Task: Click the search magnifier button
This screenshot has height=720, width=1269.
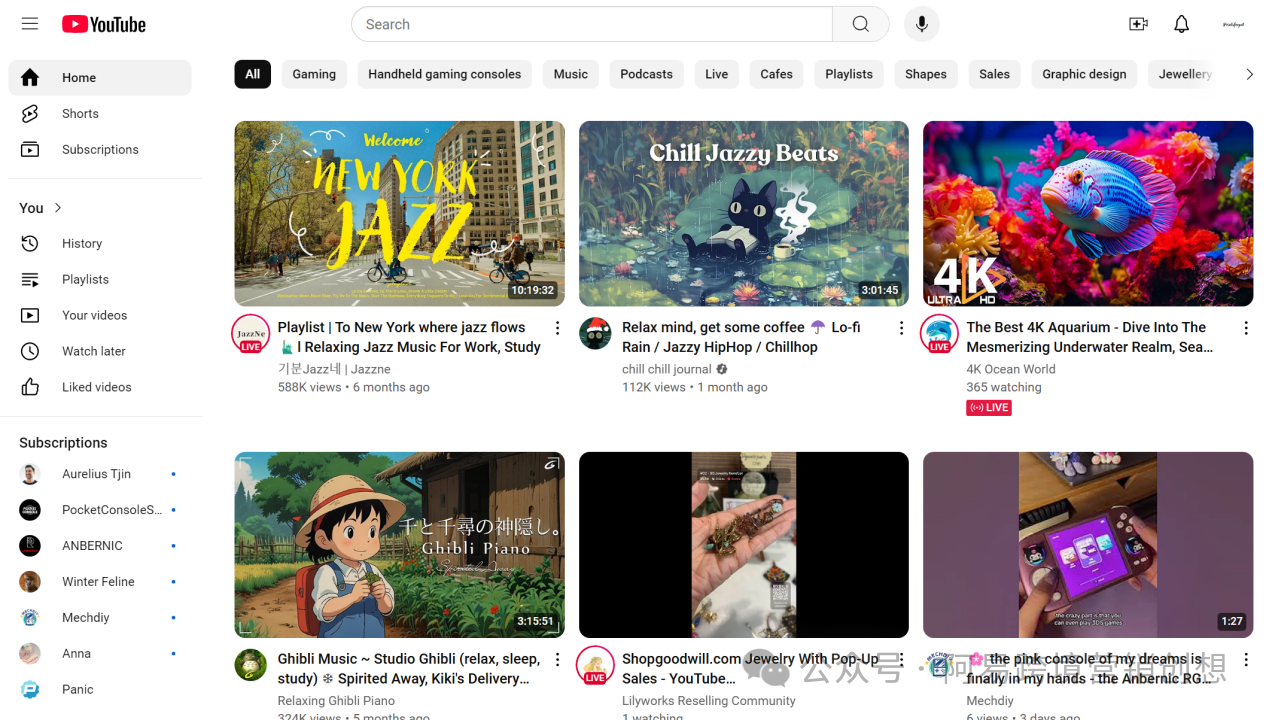Action: click(x=860, y=24)
